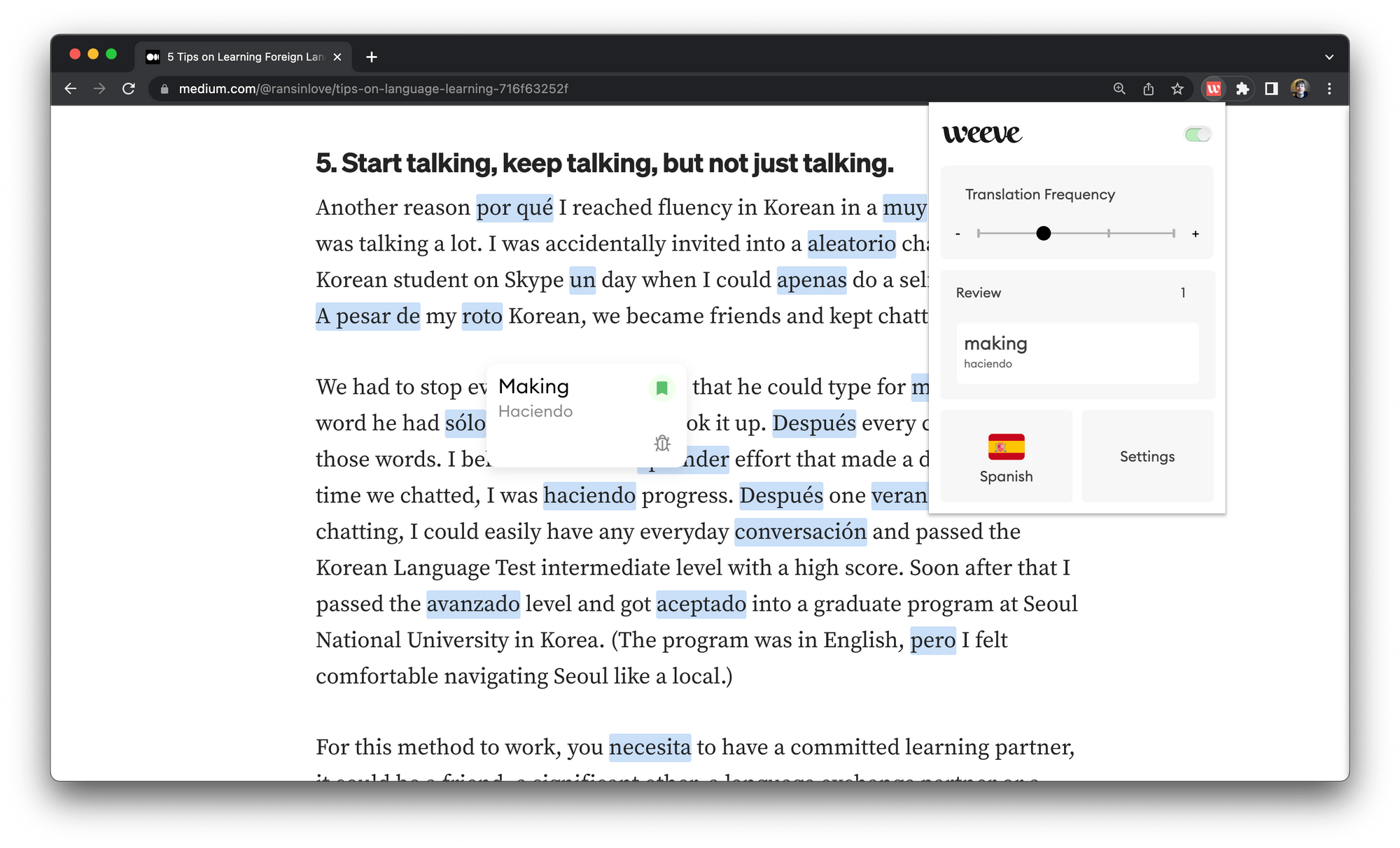Star this page using the bookmark icon
1400x848 pixels.
1177,88
